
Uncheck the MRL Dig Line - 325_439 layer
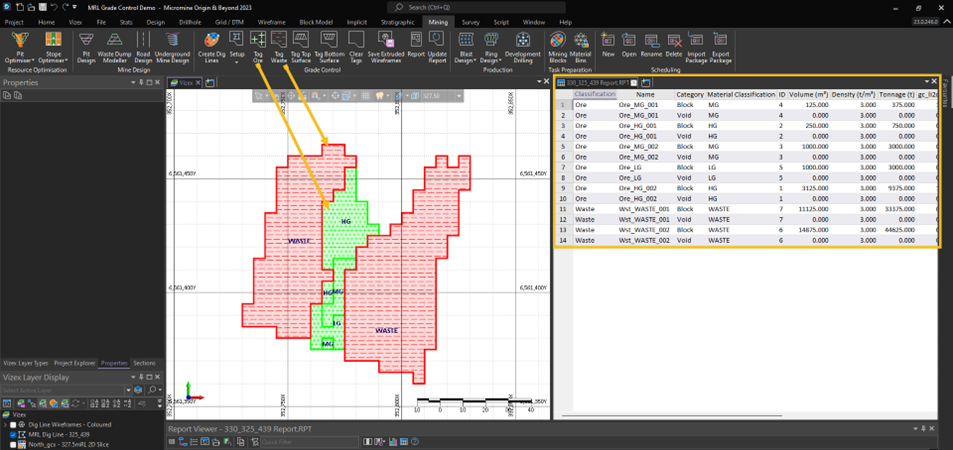[x=13, y=434]
